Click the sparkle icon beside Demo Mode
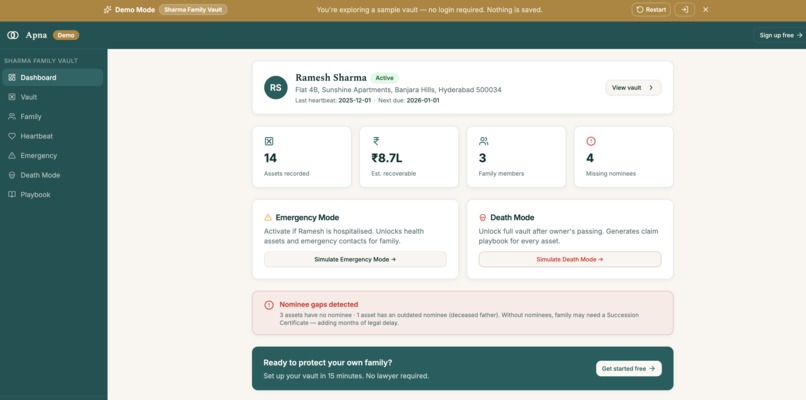 click(107, 10)
